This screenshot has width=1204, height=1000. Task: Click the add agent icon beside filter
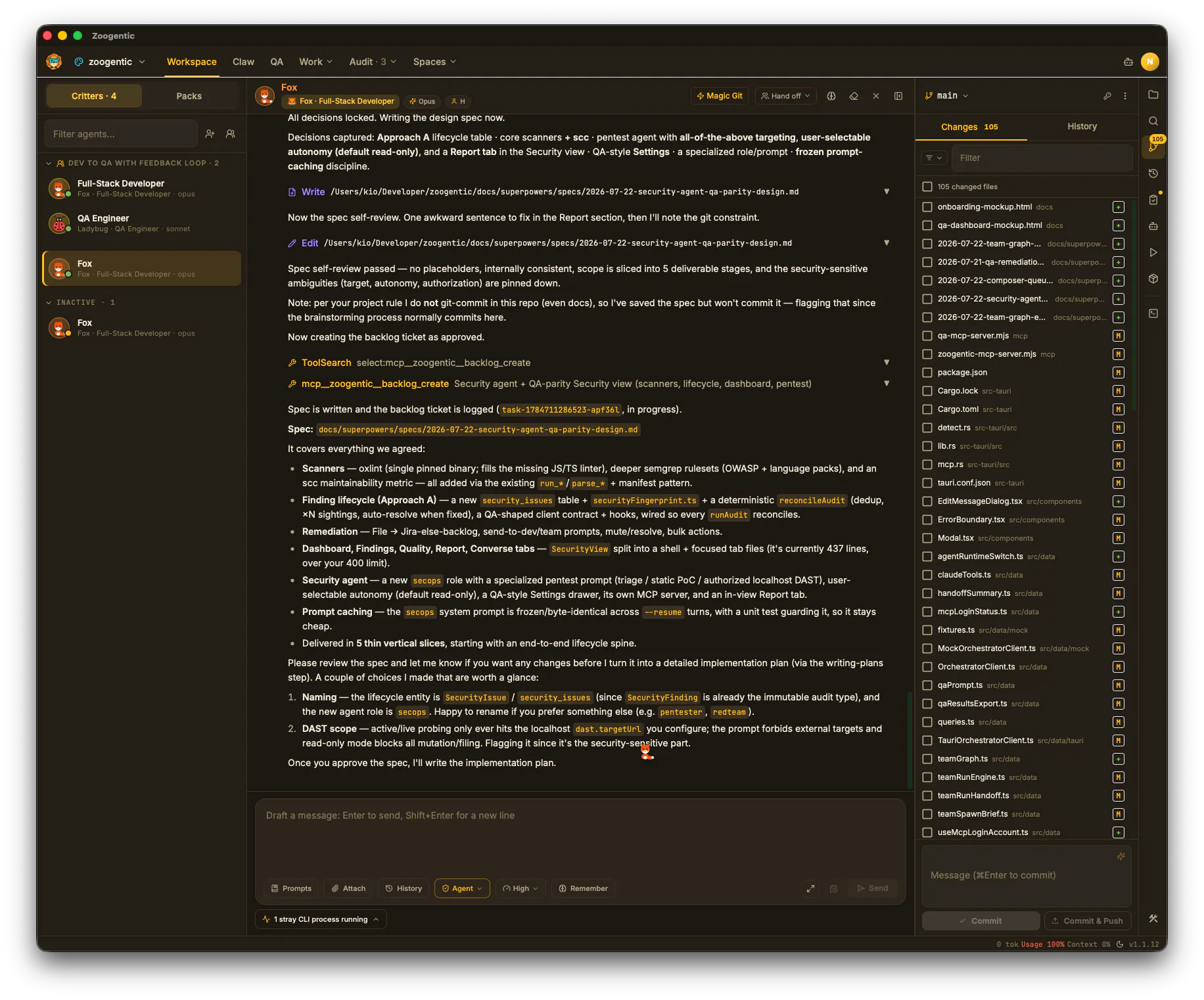pyautogui.click(x=210, y=133)
